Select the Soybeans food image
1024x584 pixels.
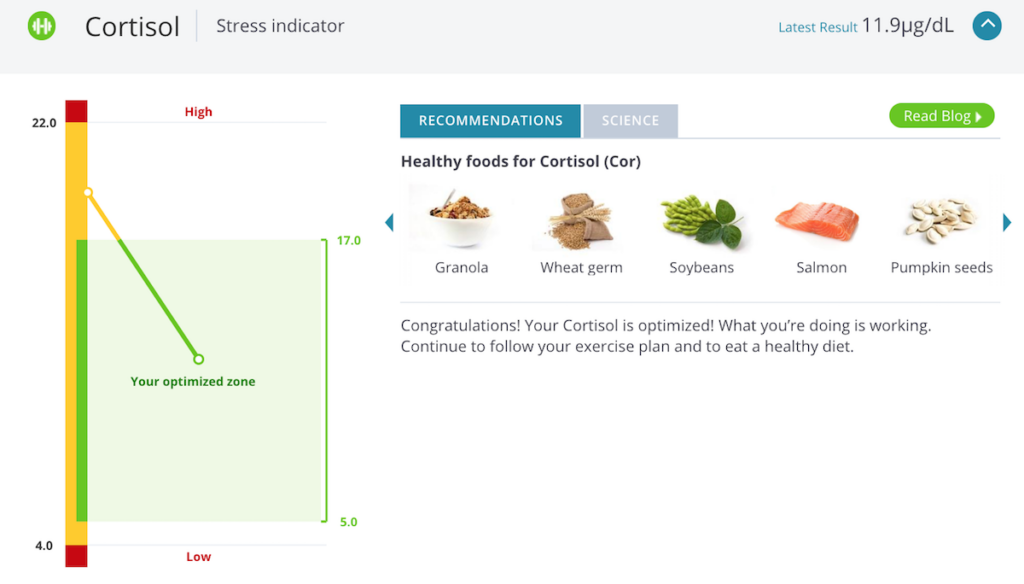[701, 218]
